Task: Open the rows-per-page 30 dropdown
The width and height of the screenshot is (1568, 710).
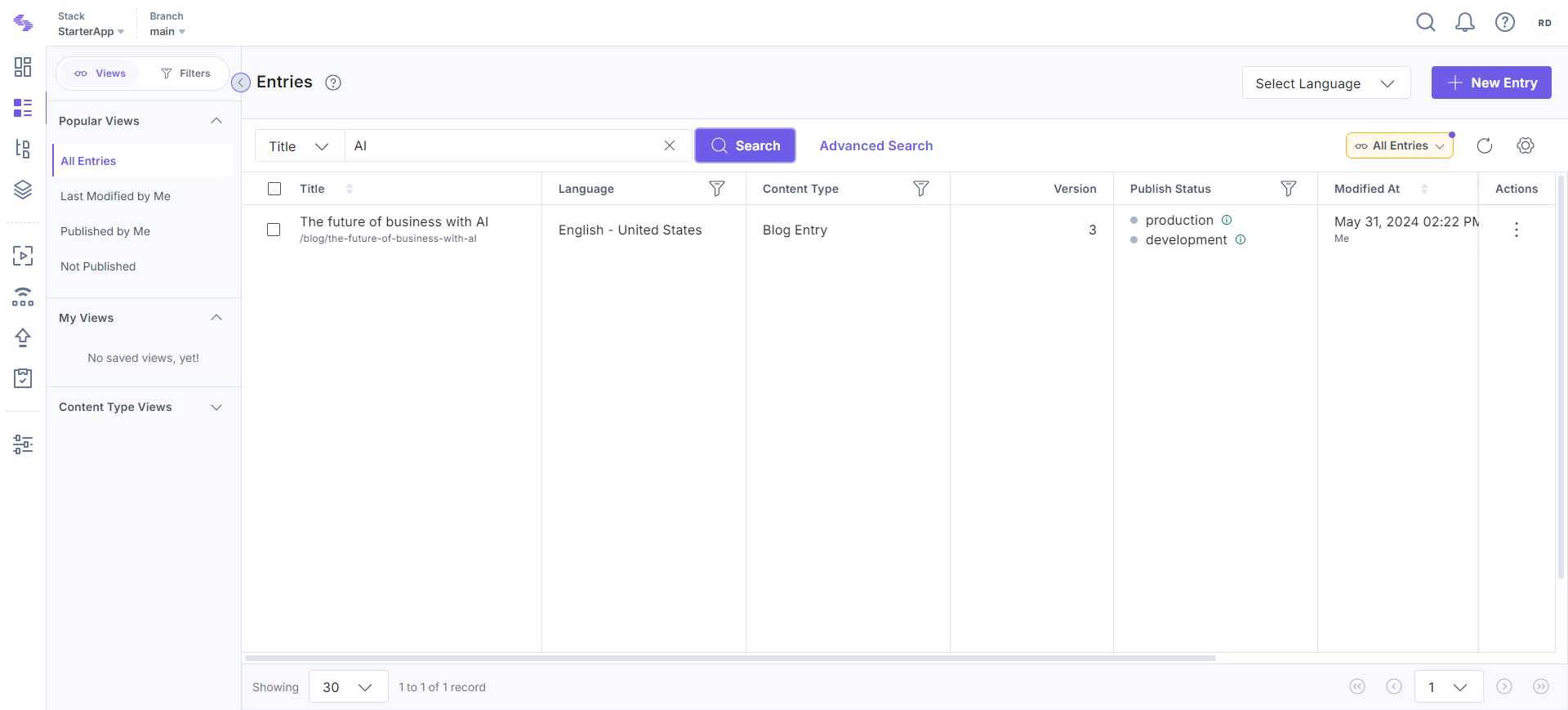Action: point(347,687)
